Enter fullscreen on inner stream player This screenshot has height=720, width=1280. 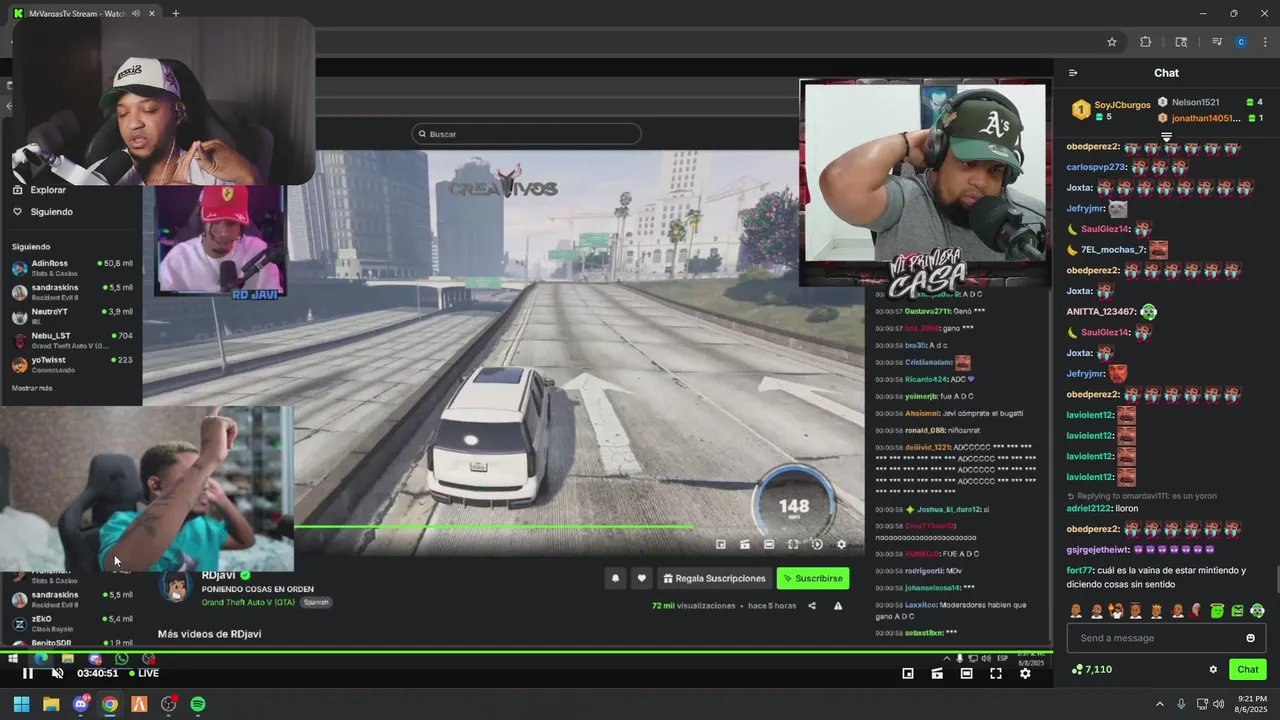(793, 545)
